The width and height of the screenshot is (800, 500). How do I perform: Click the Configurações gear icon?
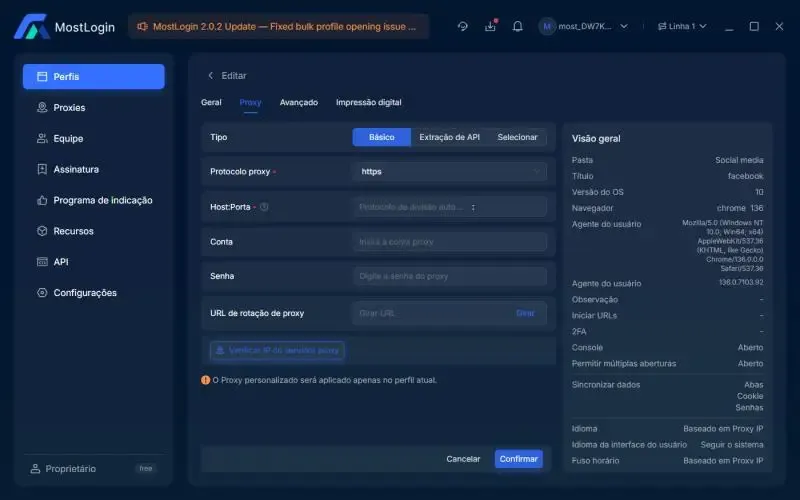(42, 292)
